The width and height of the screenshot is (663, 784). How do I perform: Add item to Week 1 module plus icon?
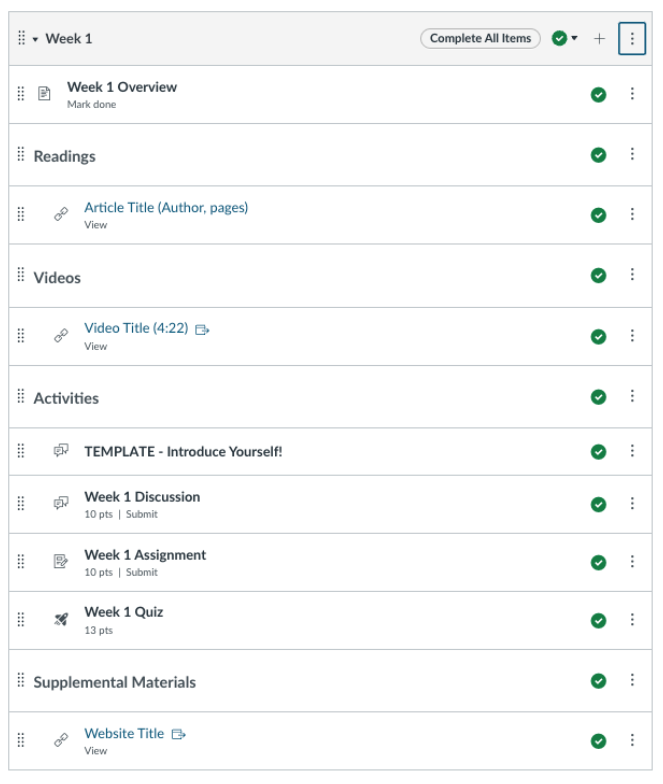click(598, 38)
